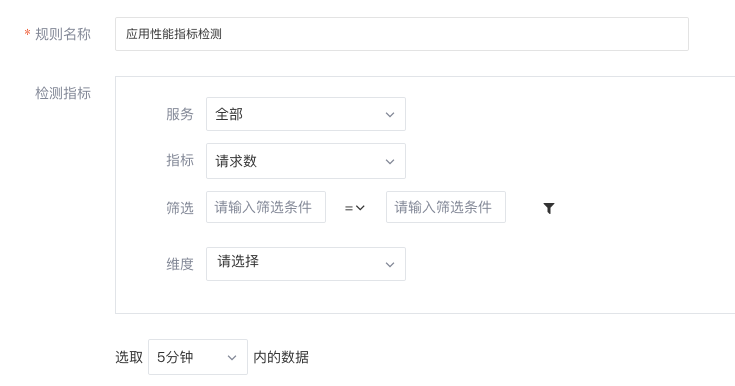
Task: Click the 筛选 row label
Action: coord(180,208)
